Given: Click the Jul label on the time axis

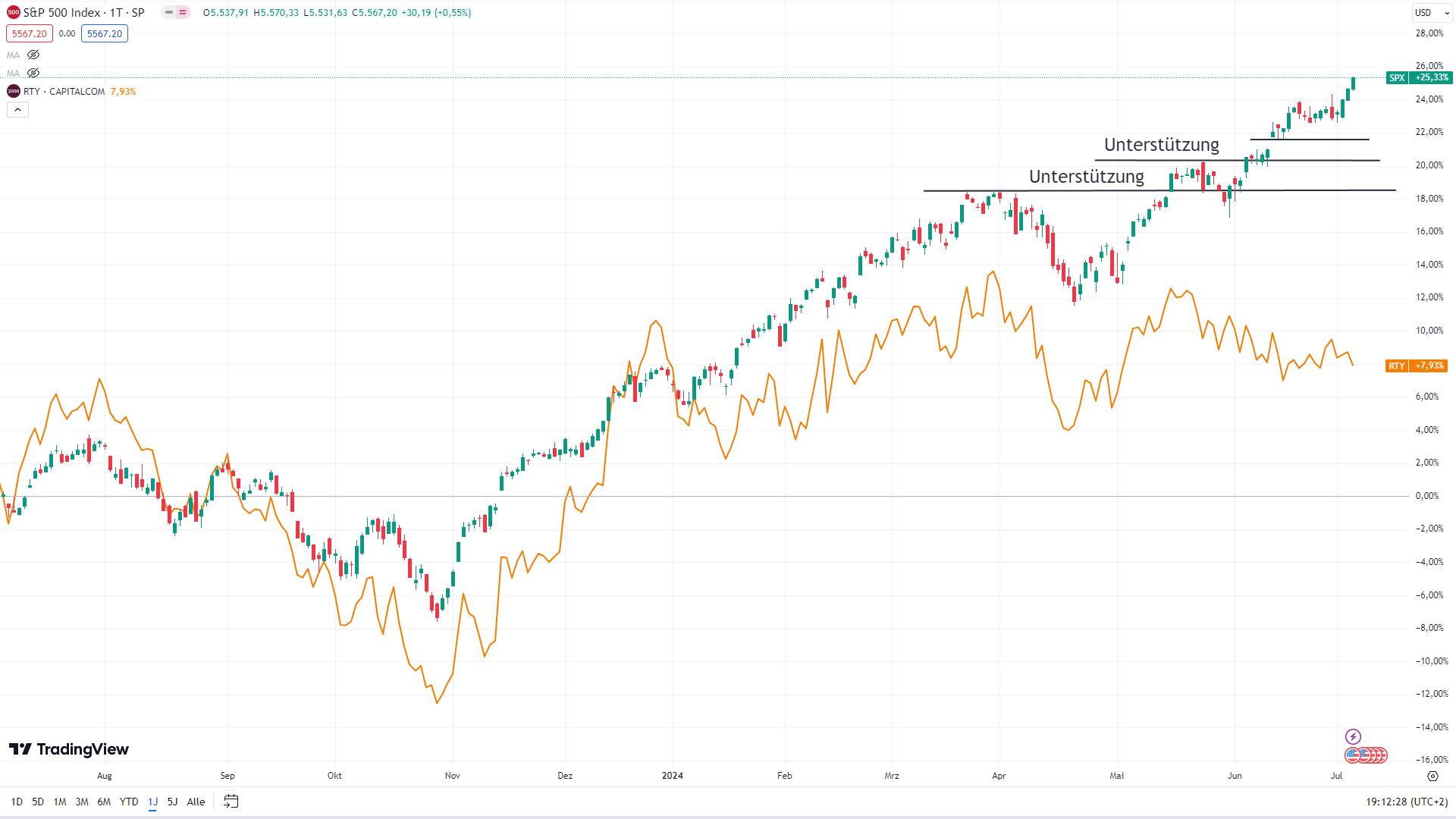Looking at the screenshot, I should [x=1337, y=776].
